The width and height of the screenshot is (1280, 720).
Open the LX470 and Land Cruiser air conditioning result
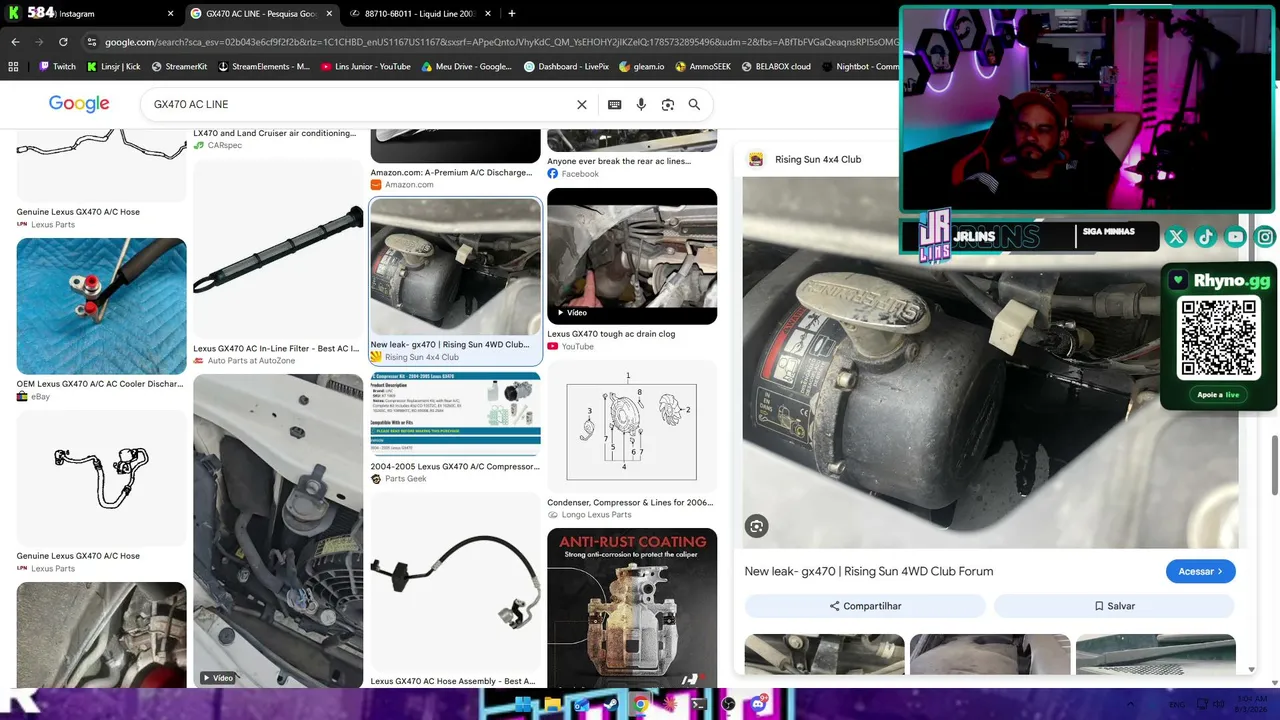coord(274,133)
